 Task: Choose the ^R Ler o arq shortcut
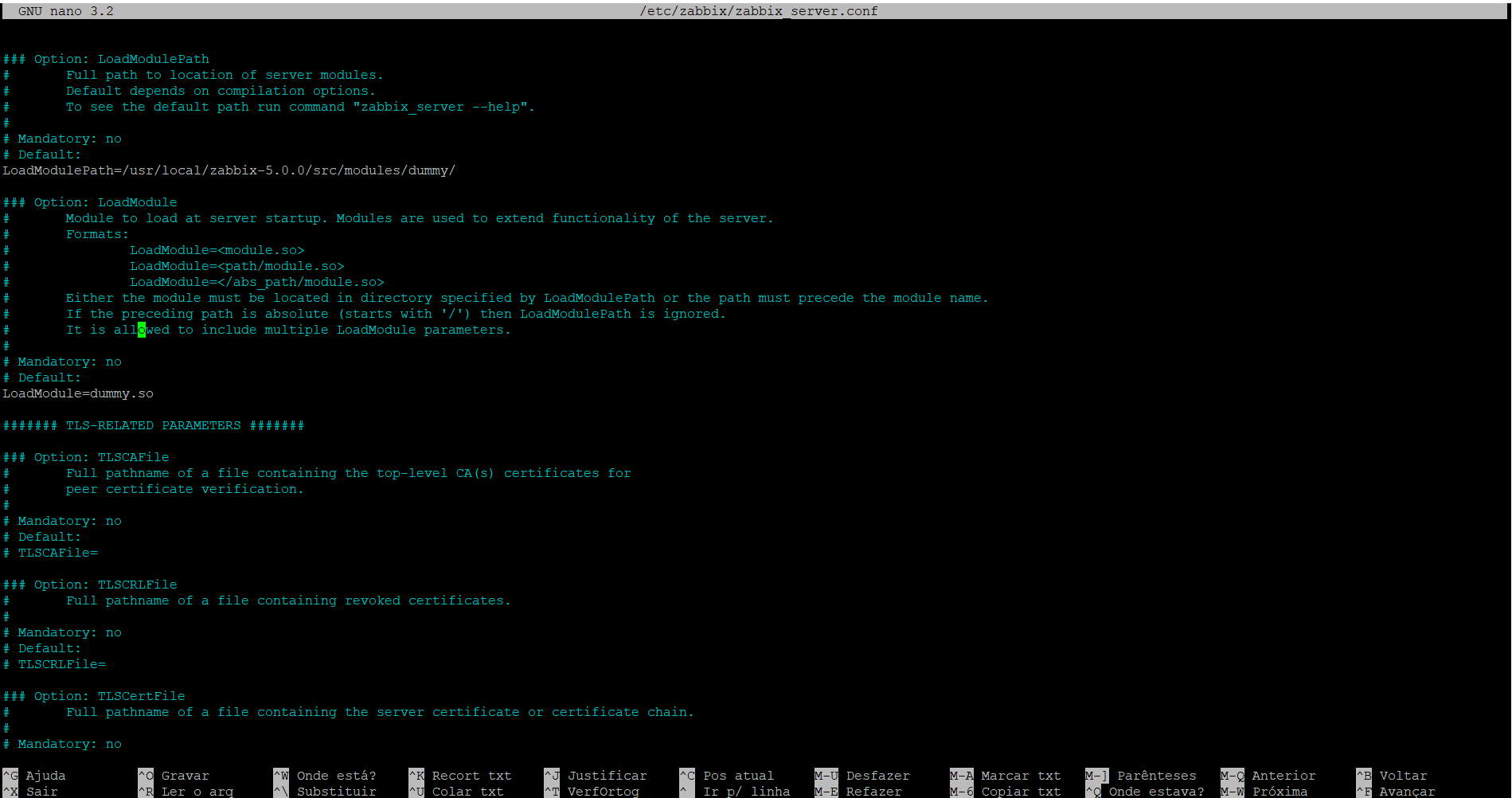186,792
